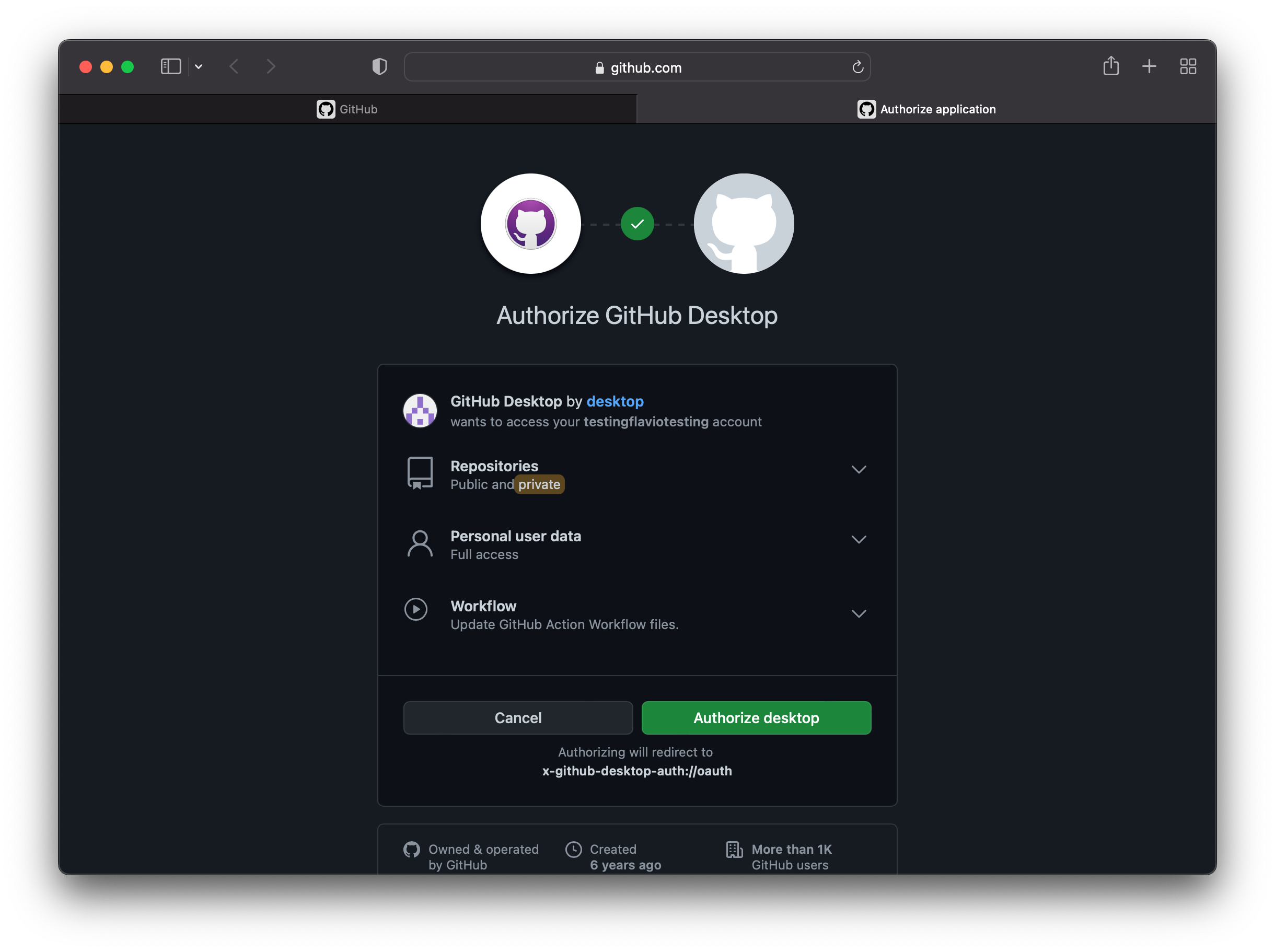
Task: Click the purple Octocat avatar
Action: point(530,224)
